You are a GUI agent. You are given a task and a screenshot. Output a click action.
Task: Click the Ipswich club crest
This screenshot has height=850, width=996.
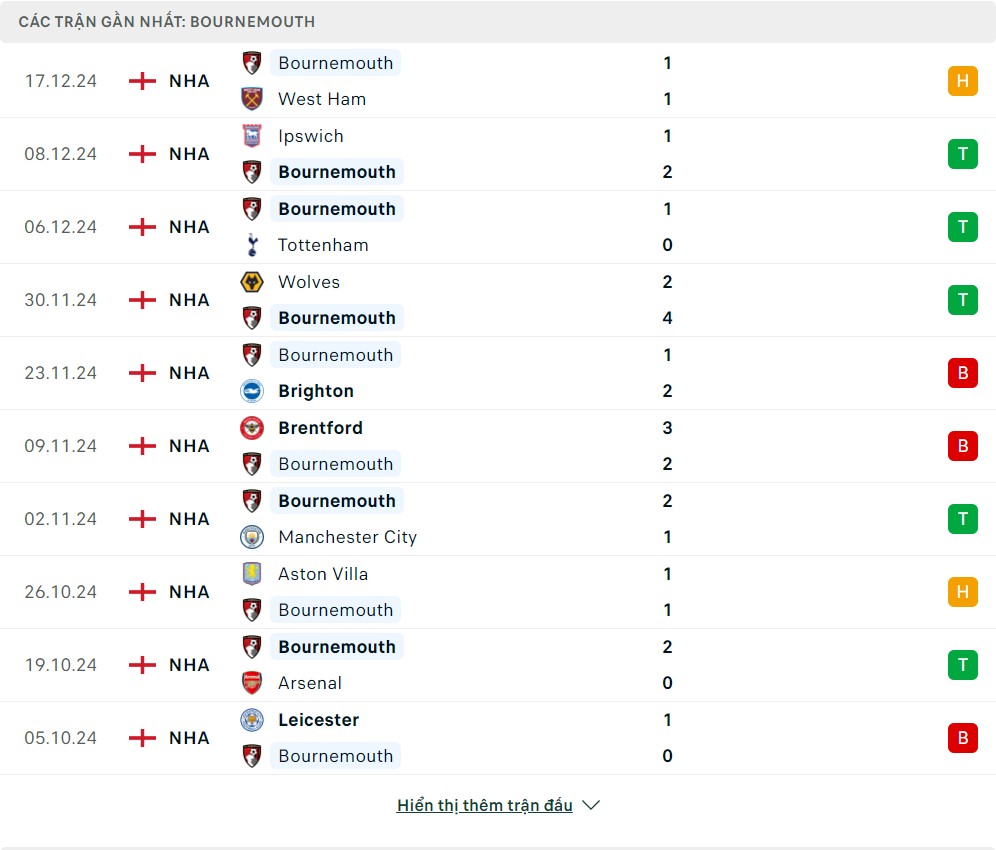[x=252, y=136]
